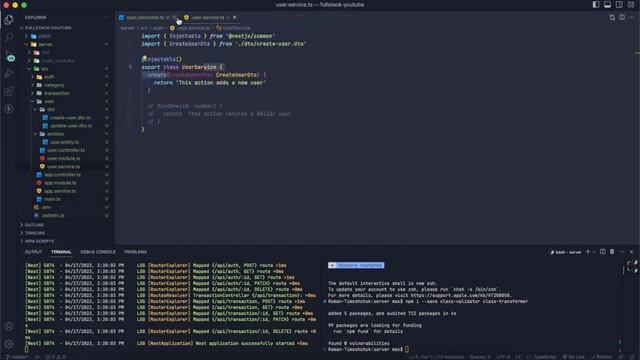The width and height of the screenshot is (640, 360).
Task: Click the History restored badge in terminal
Action: tap(356, 265)
